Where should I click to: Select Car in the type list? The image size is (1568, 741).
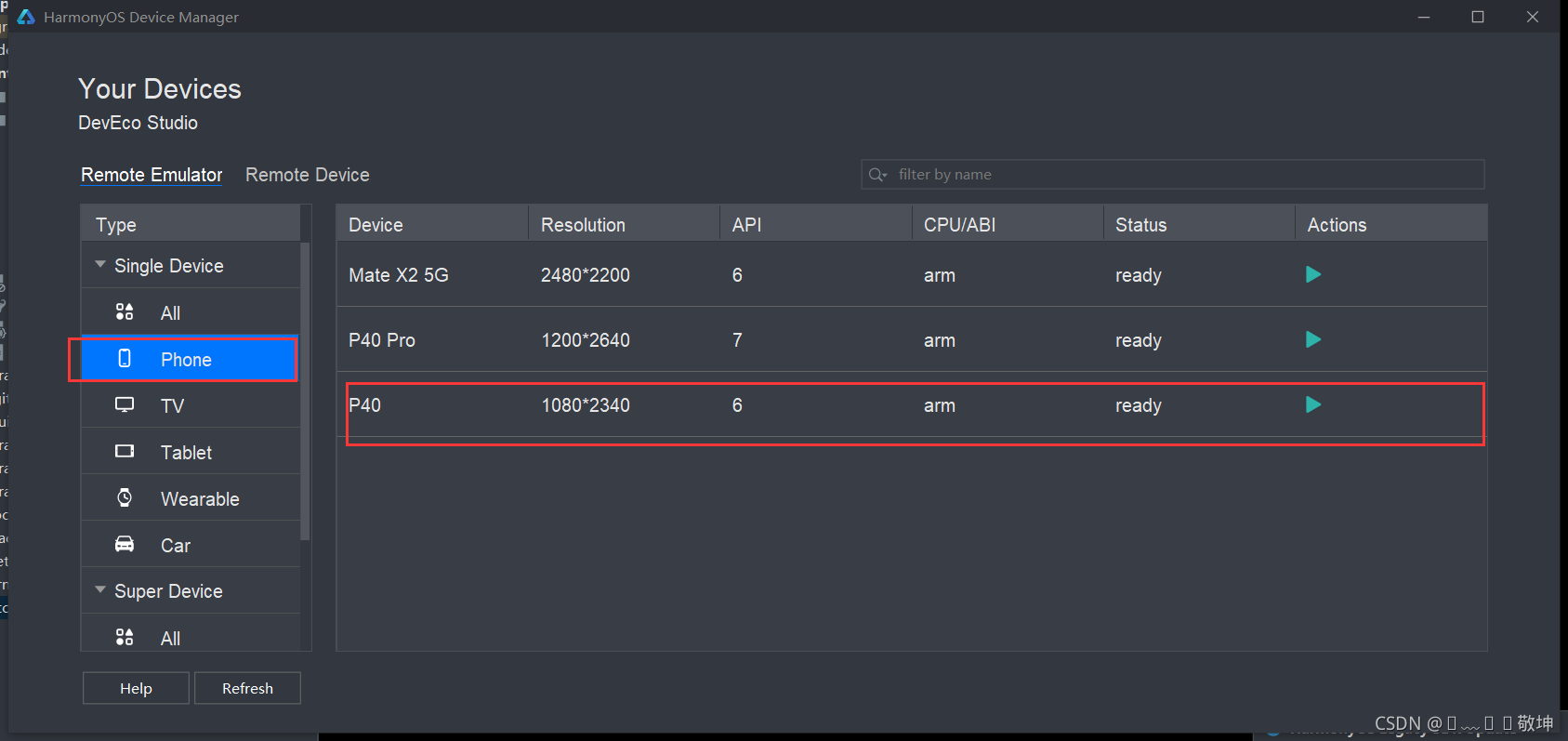click(x=191, y=545)
